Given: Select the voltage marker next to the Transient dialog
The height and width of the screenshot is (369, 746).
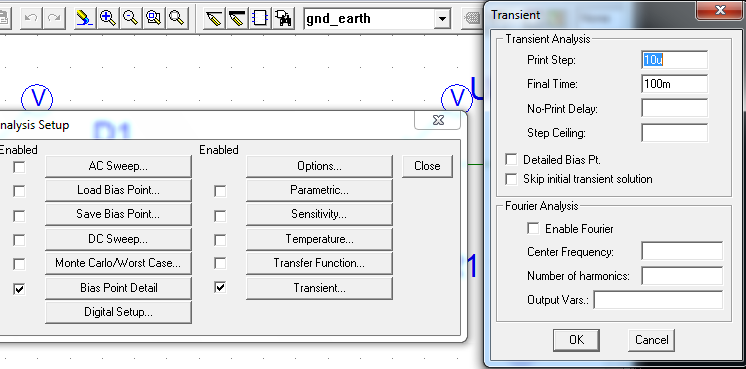Looking at the screenshot, I should click(x=457, y=99).
